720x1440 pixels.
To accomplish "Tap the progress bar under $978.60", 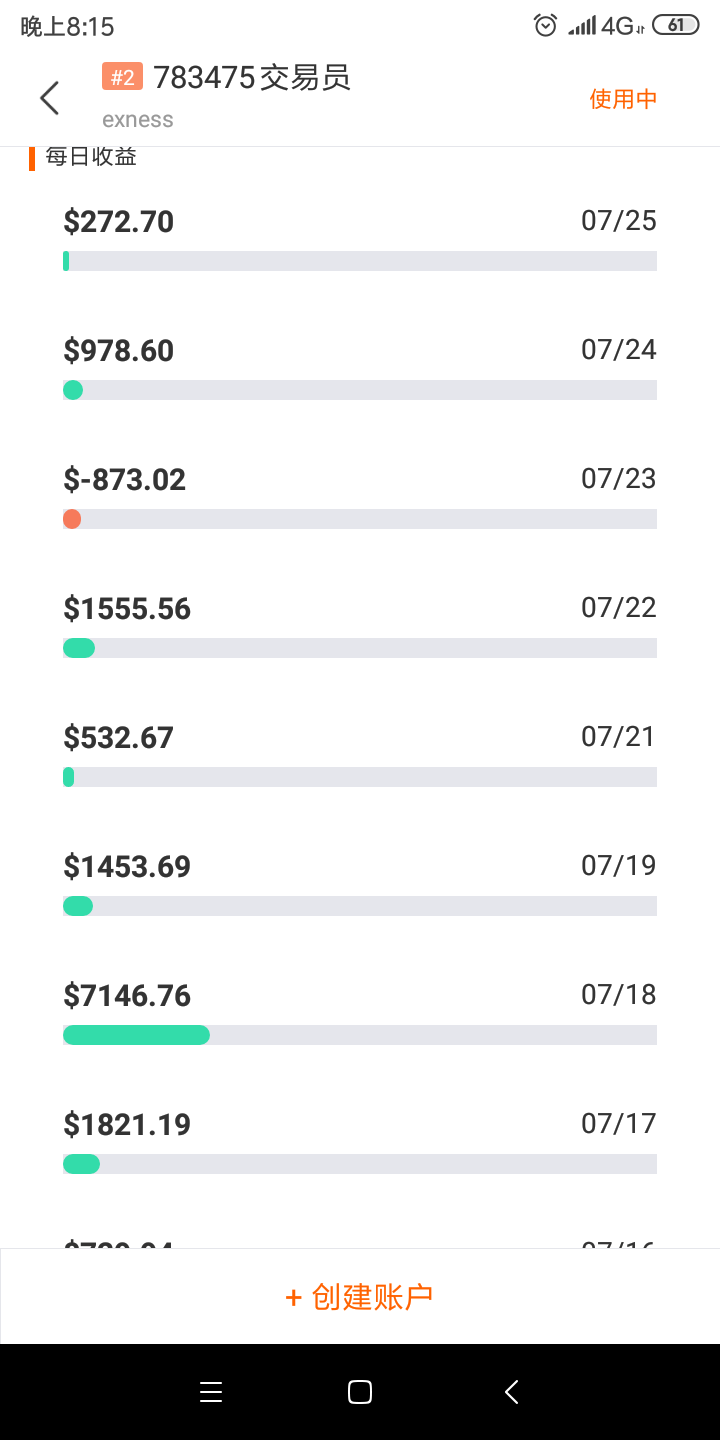I will 360,390.
